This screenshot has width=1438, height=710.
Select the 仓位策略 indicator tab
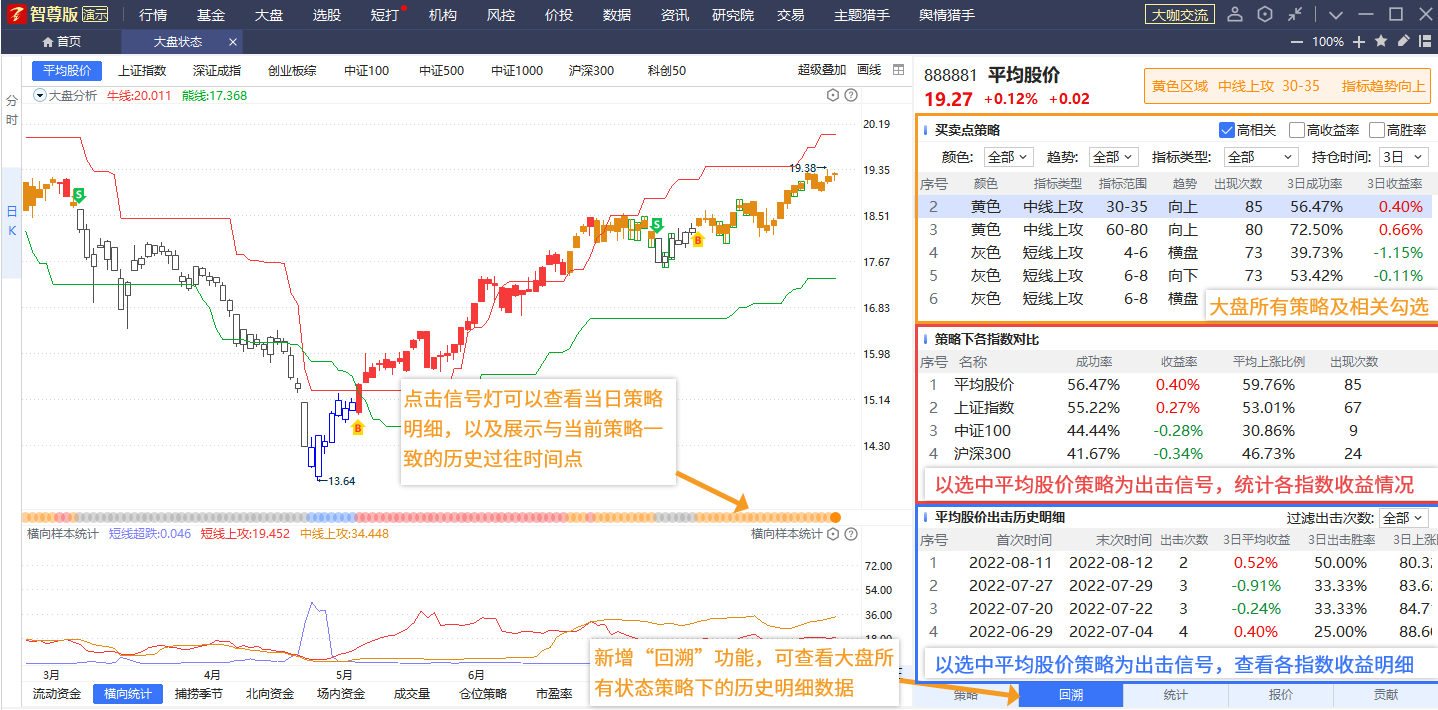pyautogui.click(x=483, y=693)
